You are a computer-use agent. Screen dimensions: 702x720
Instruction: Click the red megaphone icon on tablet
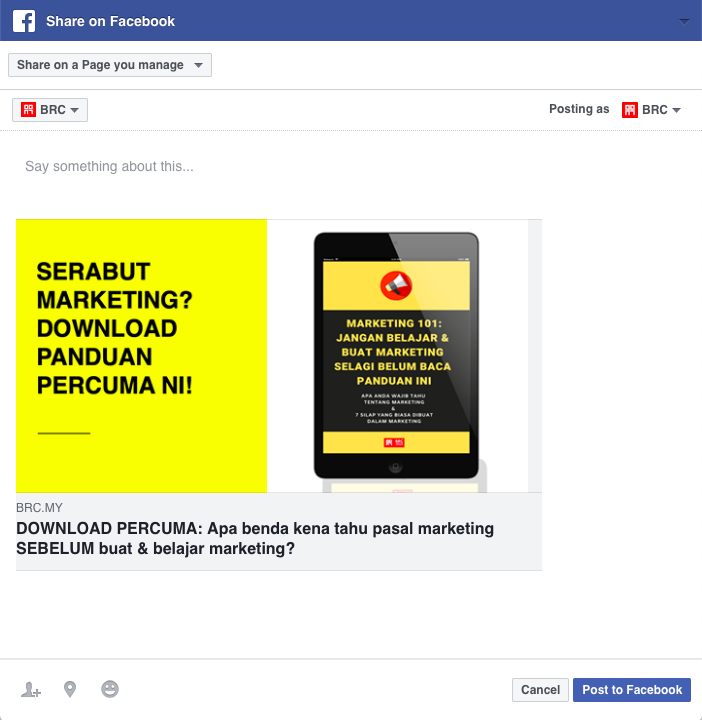tap(396, 285)
